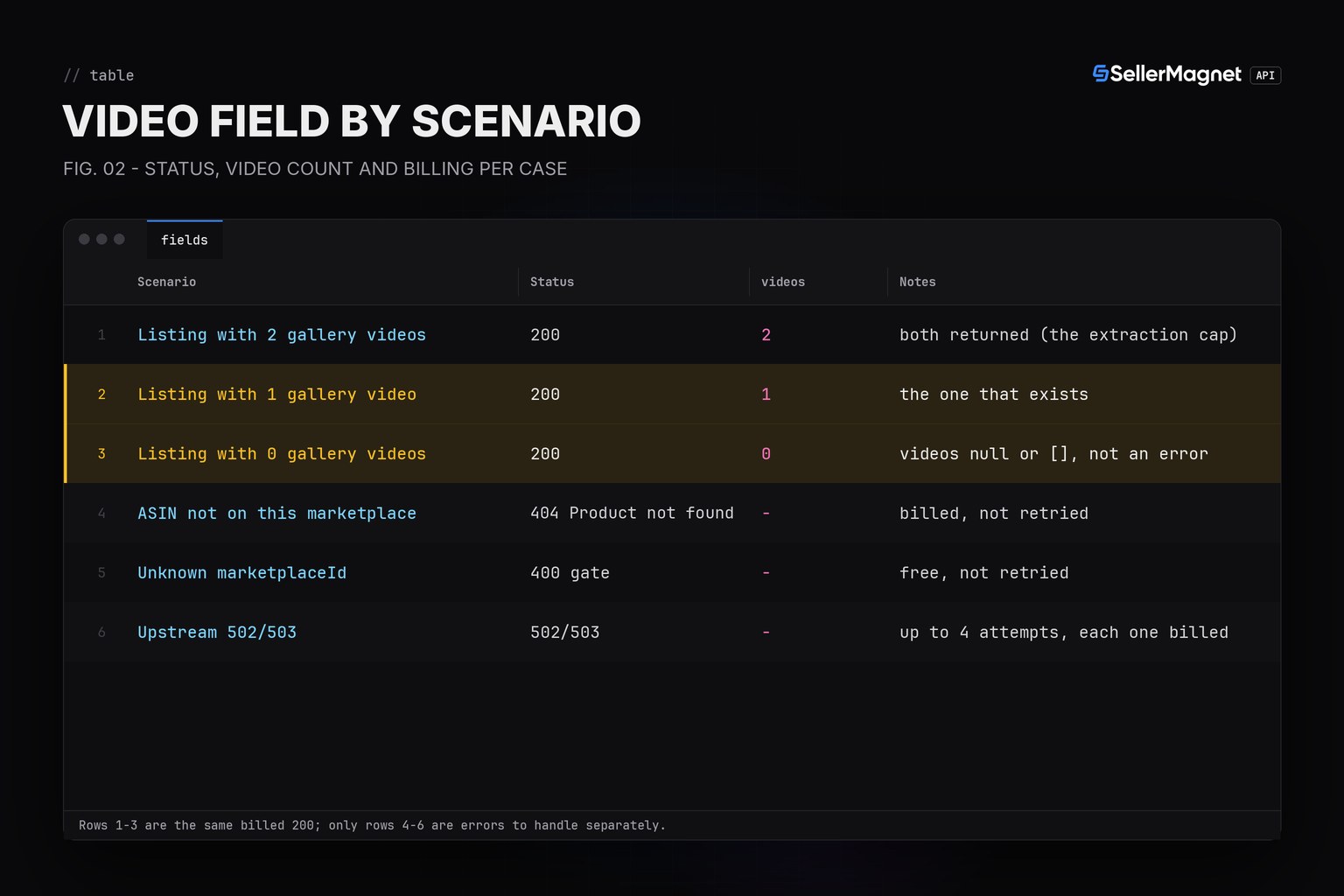The image size is (1344, 896).
Task: Click note 'billed, not retried'
Action: point(994,514)
